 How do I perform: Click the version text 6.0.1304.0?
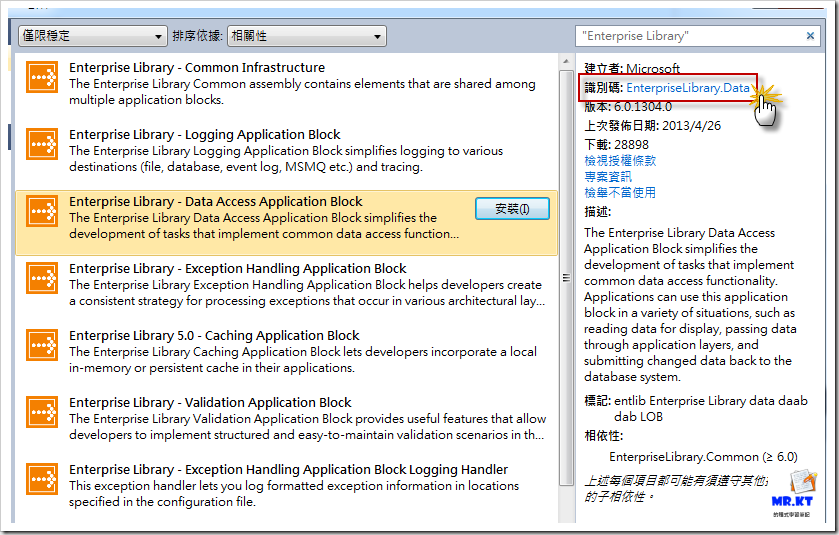click(643, 107)
